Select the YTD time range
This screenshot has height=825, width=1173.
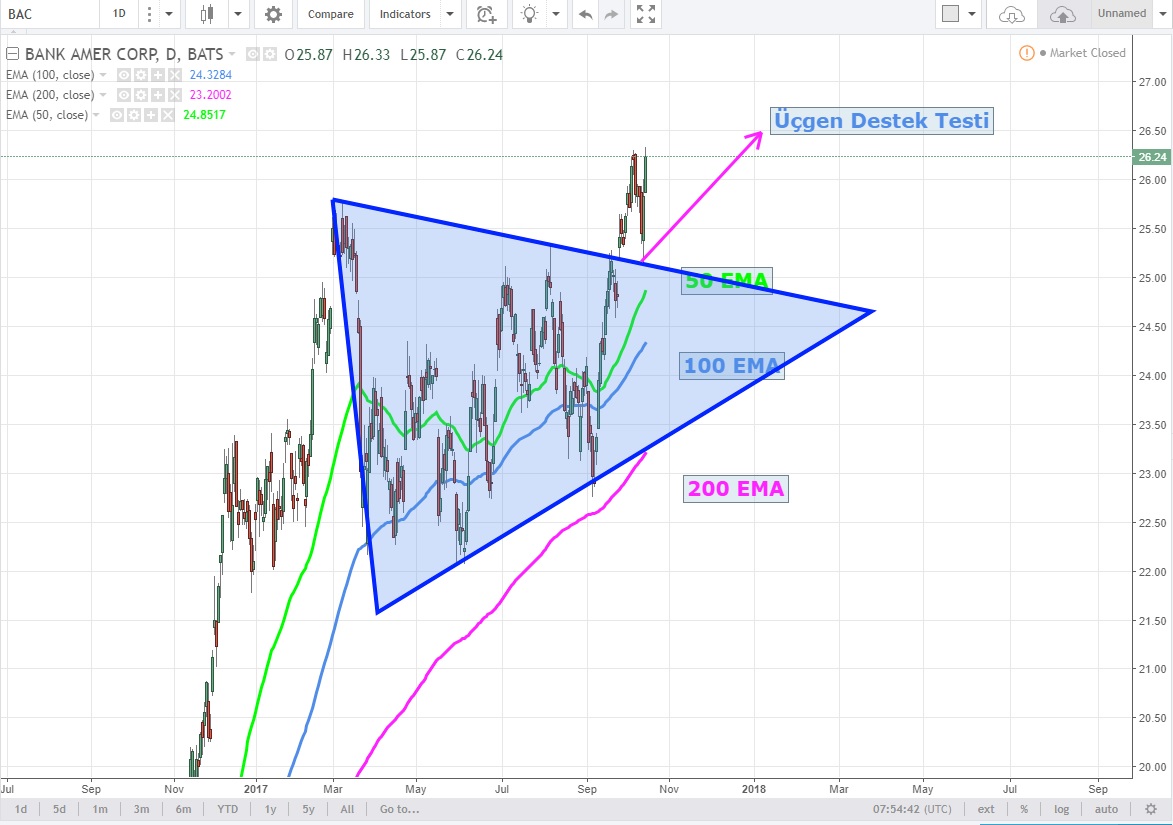[227, 809]
